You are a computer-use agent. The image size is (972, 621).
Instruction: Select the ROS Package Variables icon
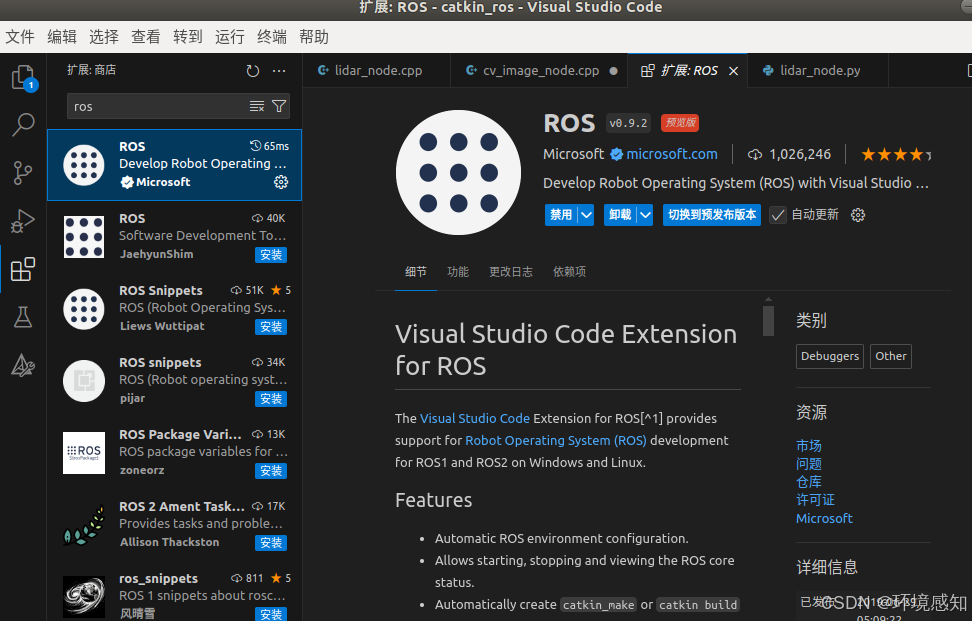tap(84, 452)
